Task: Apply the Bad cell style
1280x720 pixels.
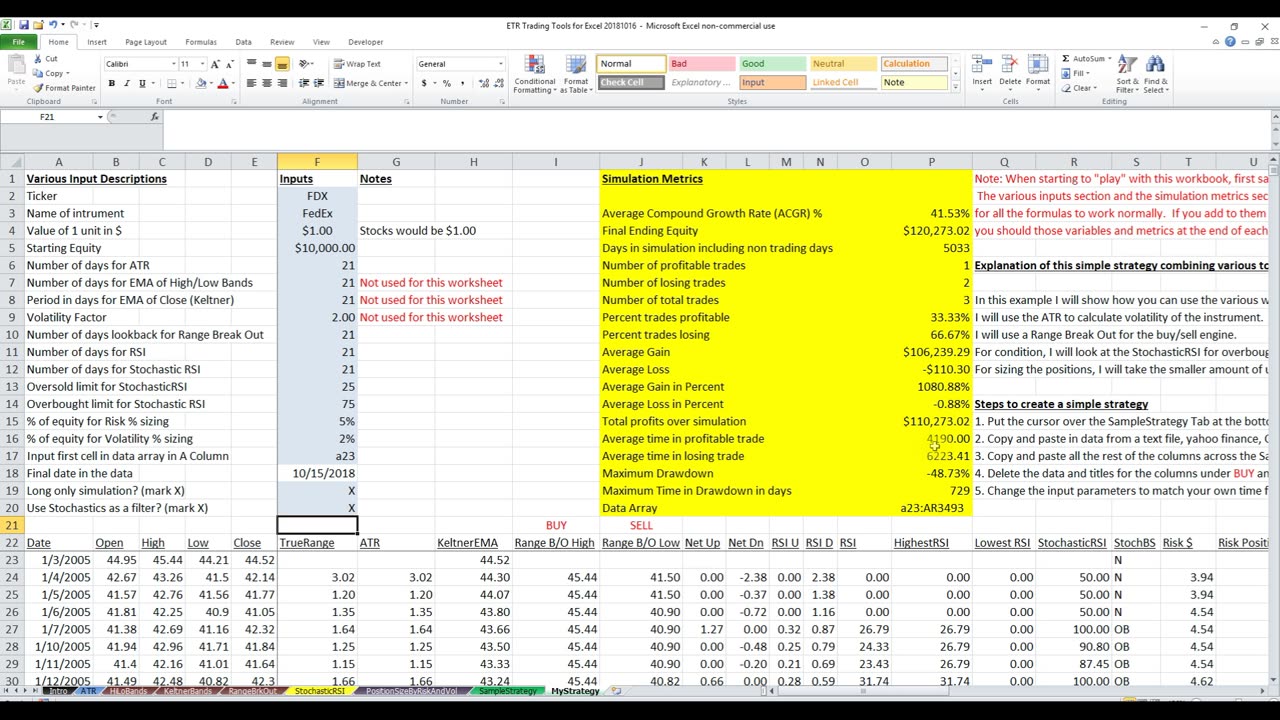Action: tap(701, 64)
